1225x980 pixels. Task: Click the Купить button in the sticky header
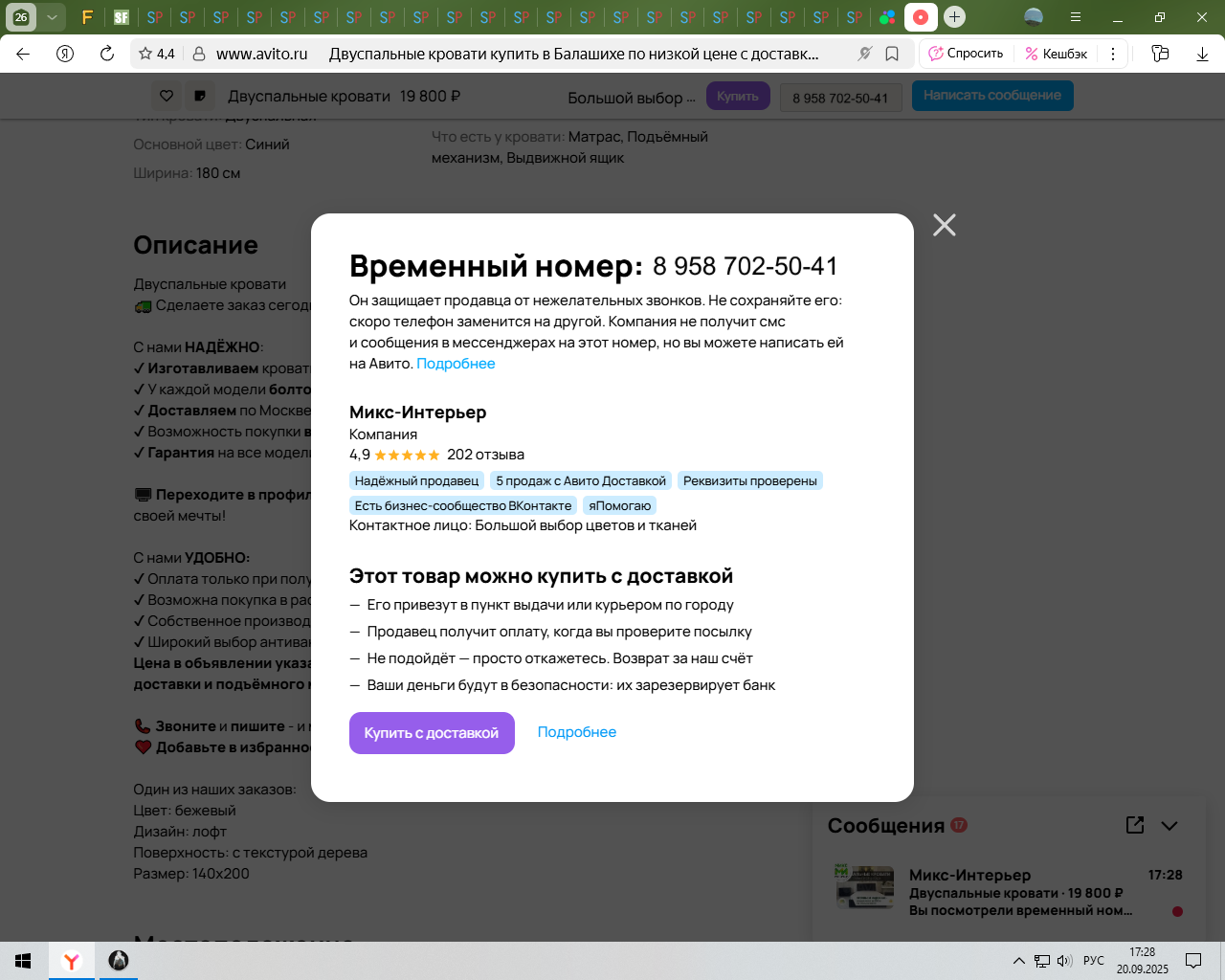pyautogui.click(x=738, y=96)
